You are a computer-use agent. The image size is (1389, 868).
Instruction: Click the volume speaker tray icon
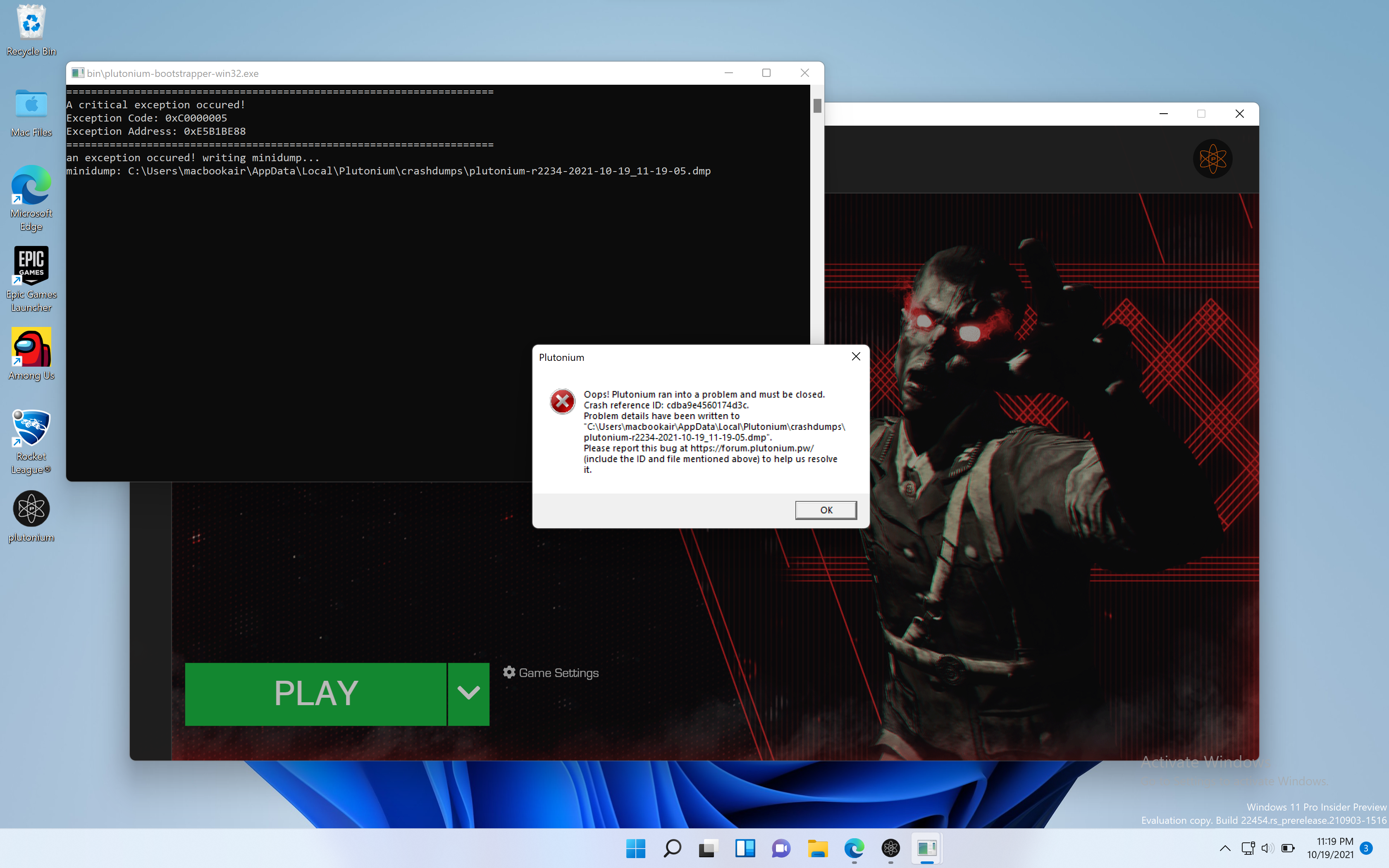coord(1267,848)
